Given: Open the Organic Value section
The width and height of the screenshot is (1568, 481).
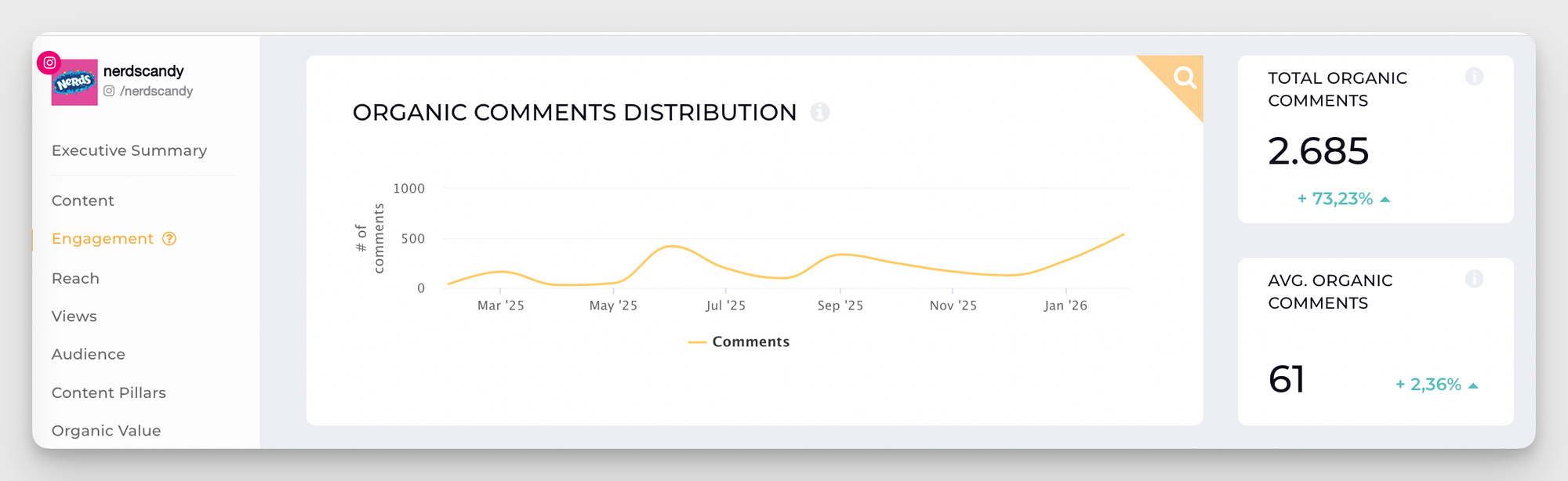Looking at the screenshot, I should click(x=107, y=430).
